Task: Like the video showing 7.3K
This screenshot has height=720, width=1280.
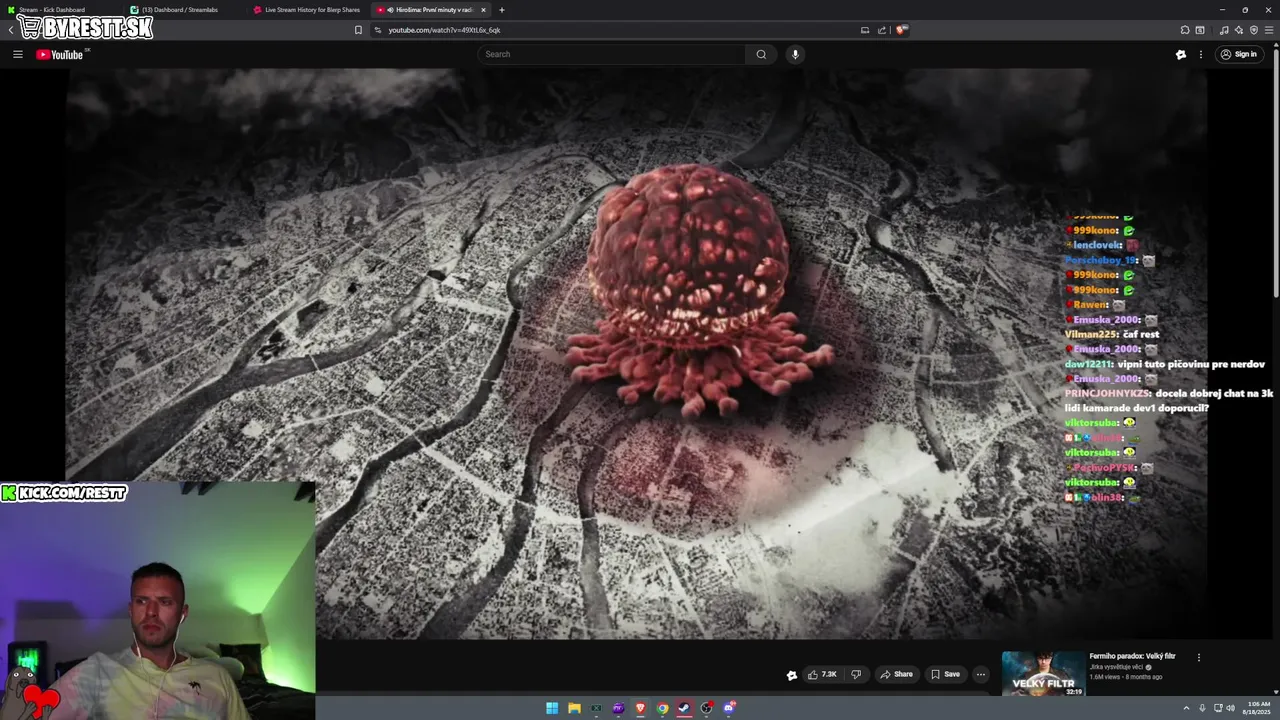Action: pos(822,674)
